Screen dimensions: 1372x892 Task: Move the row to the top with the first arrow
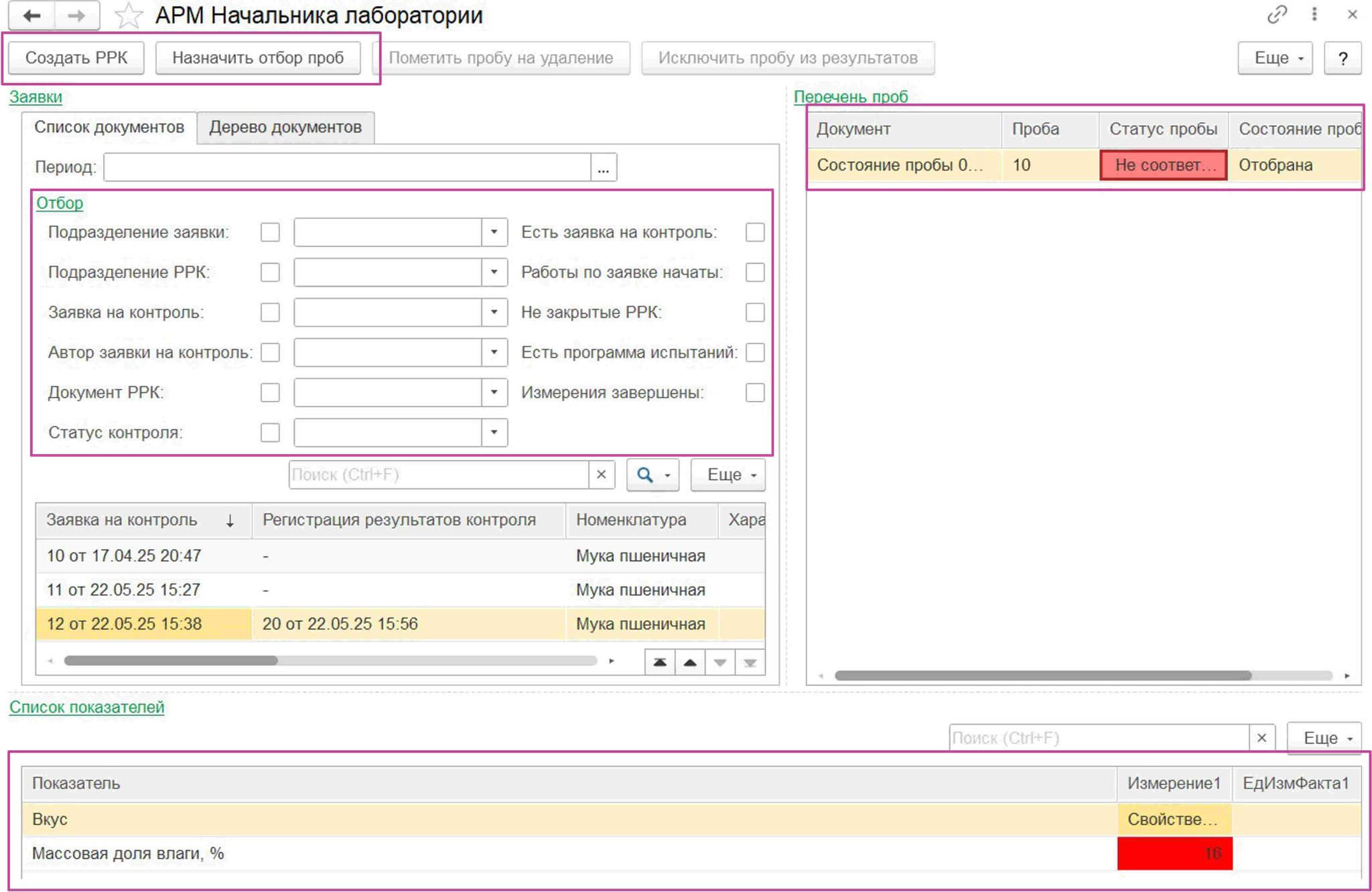pyautogui.click(x=660, y=662)
